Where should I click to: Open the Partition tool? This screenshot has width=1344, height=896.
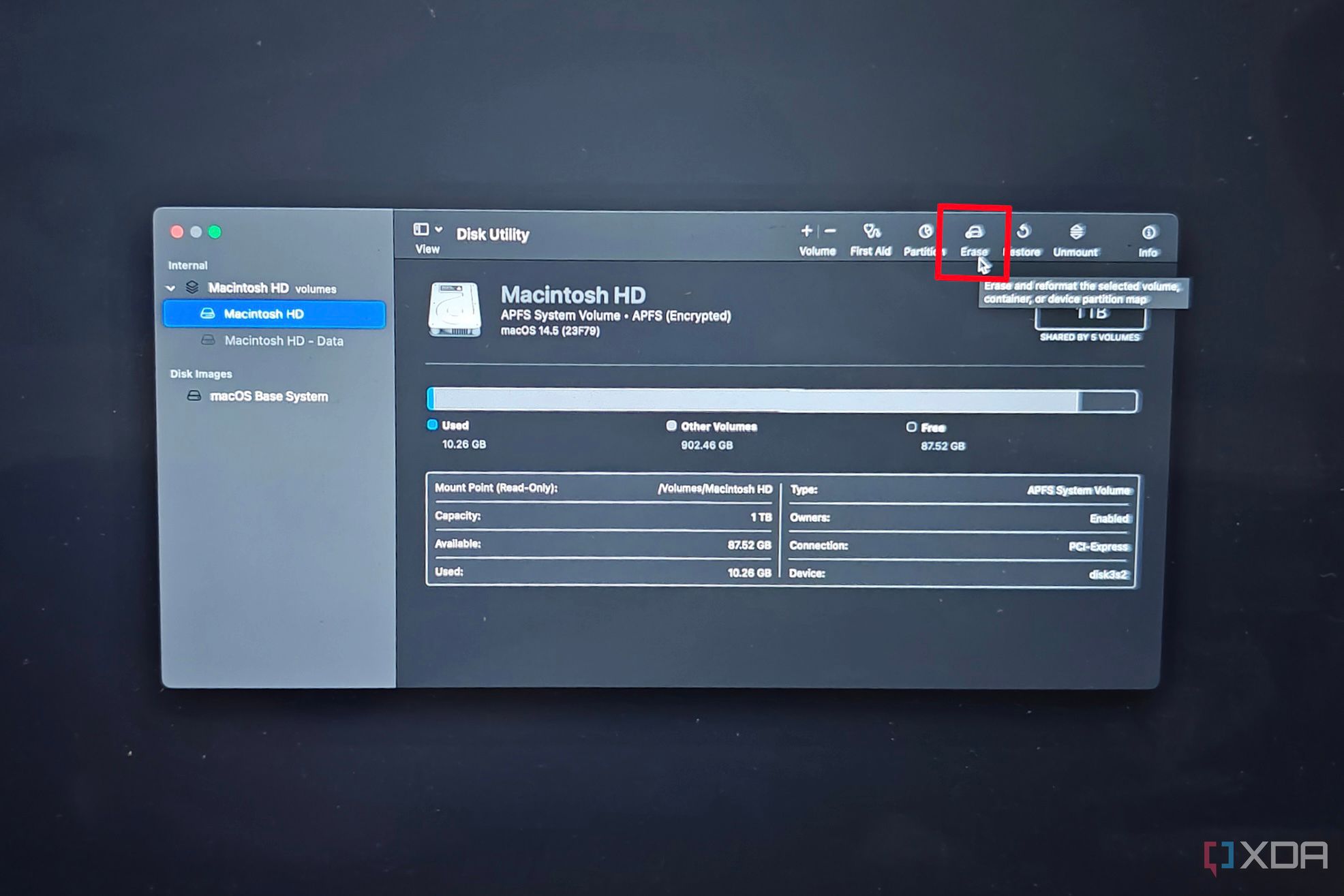tap(925, 232)
